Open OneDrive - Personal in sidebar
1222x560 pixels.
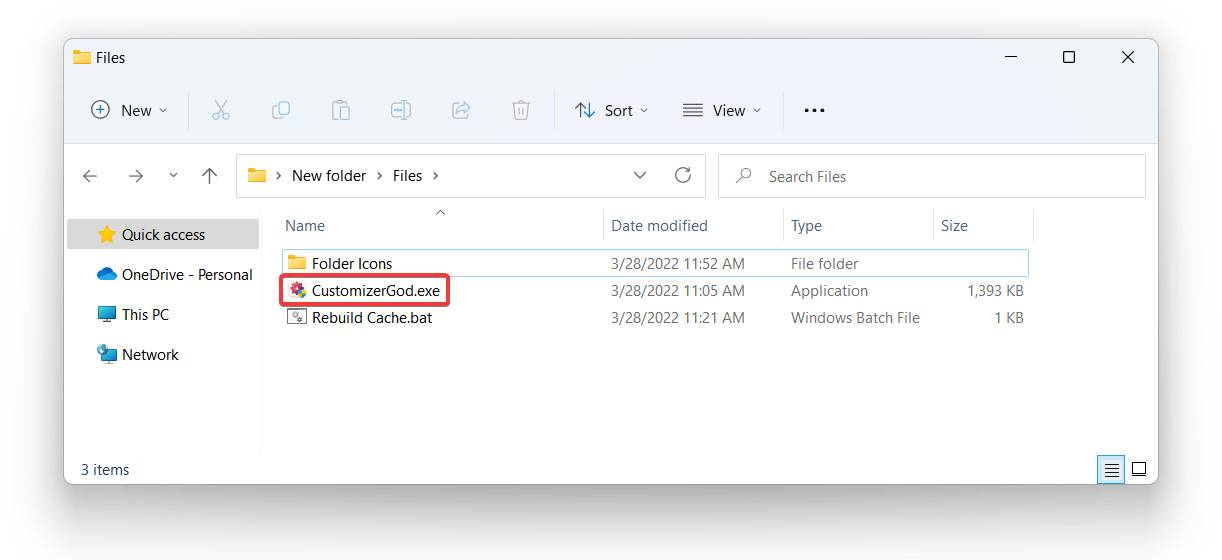(186, 275)
